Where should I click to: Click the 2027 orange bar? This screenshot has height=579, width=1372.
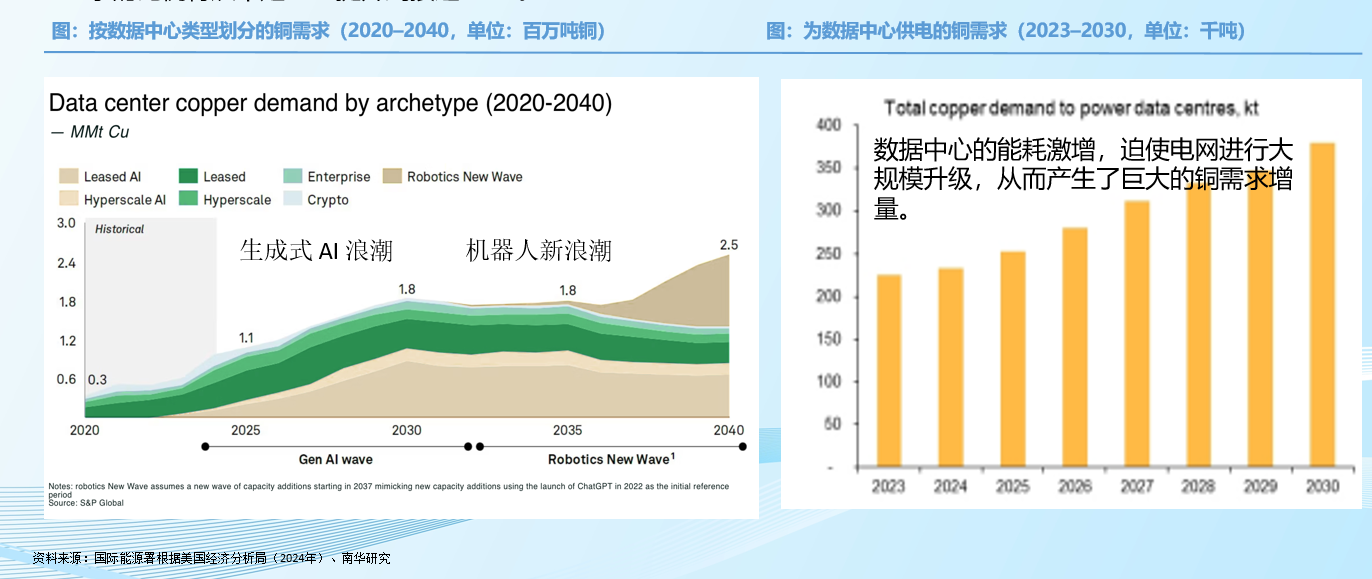(x=1136, y=333)
